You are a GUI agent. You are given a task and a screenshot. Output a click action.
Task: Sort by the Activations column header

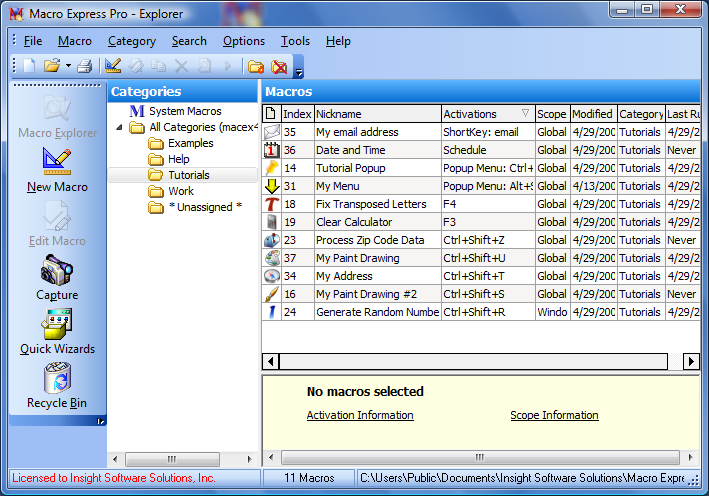click(x=488, y=114)
